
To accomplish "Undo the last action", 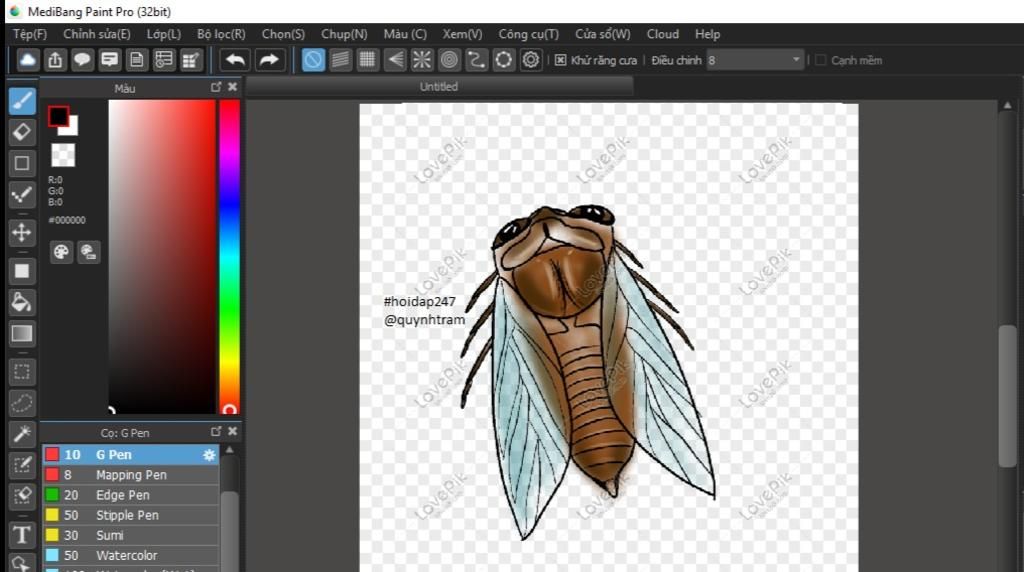I will pos(235,60).
